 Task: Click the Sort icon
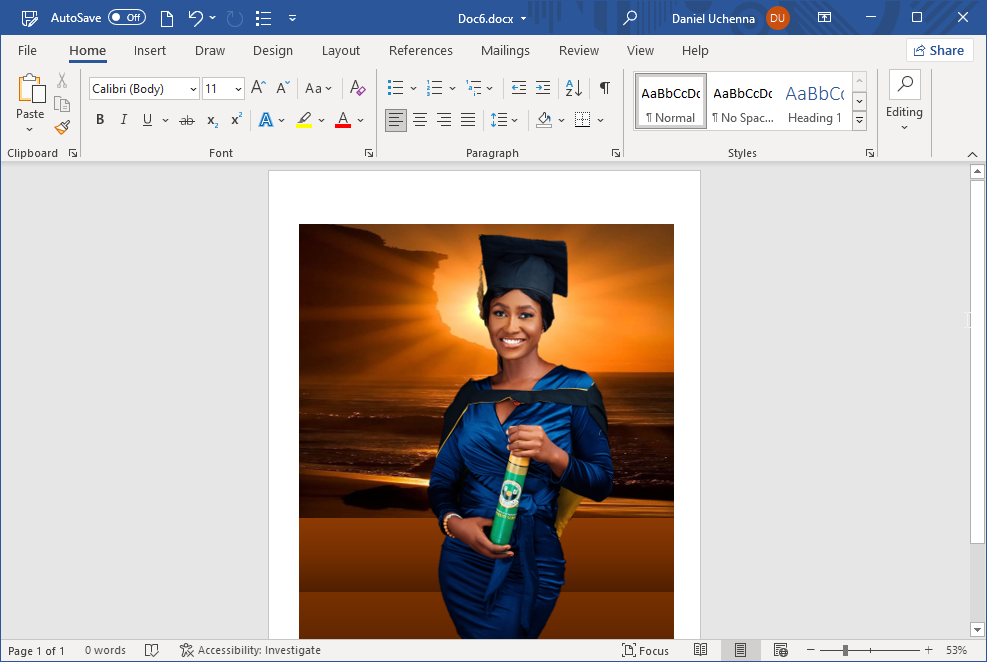[573, 88]
